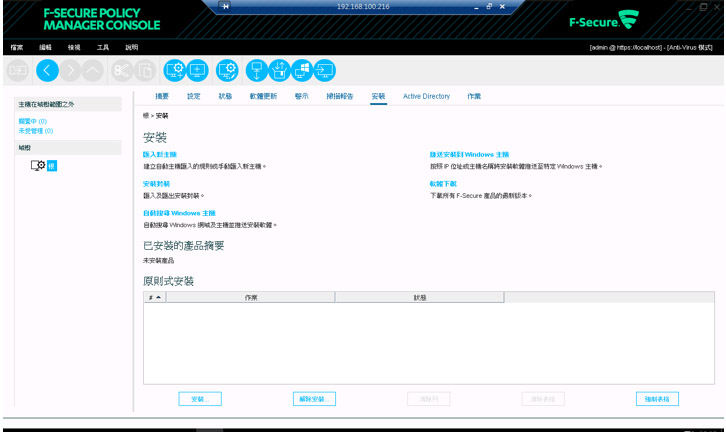
Task: Open the 匯入新主機 link
Action: 160,155
